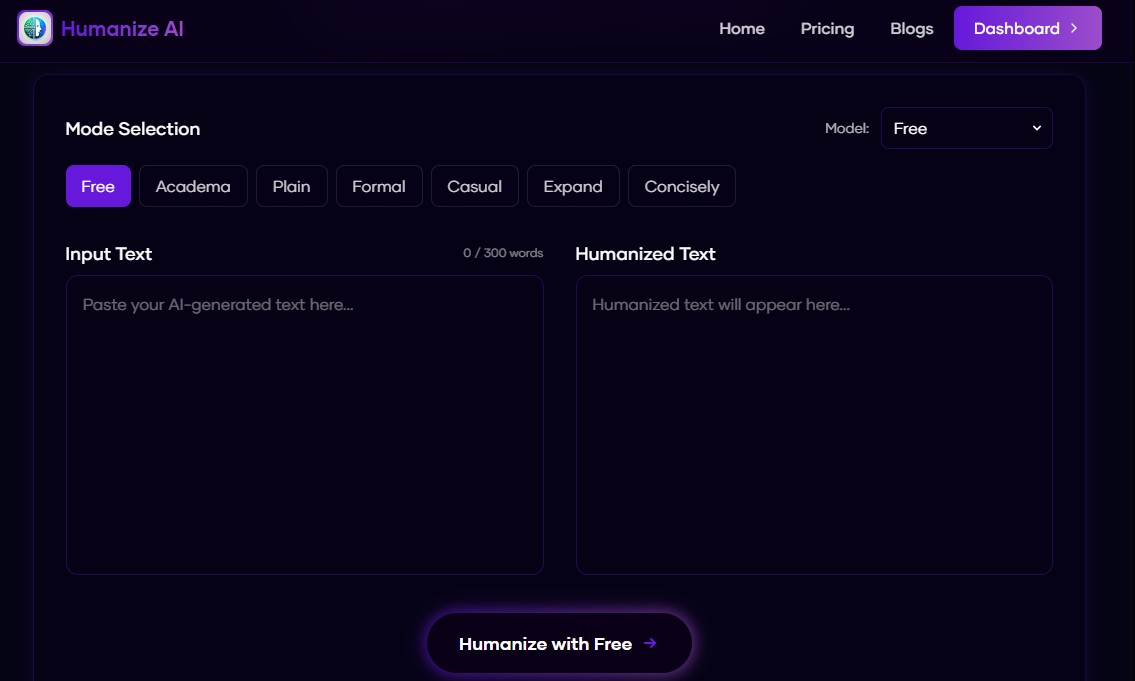
Task: Open the Model dropdown showing Free
Action: [x=965, y=128]
